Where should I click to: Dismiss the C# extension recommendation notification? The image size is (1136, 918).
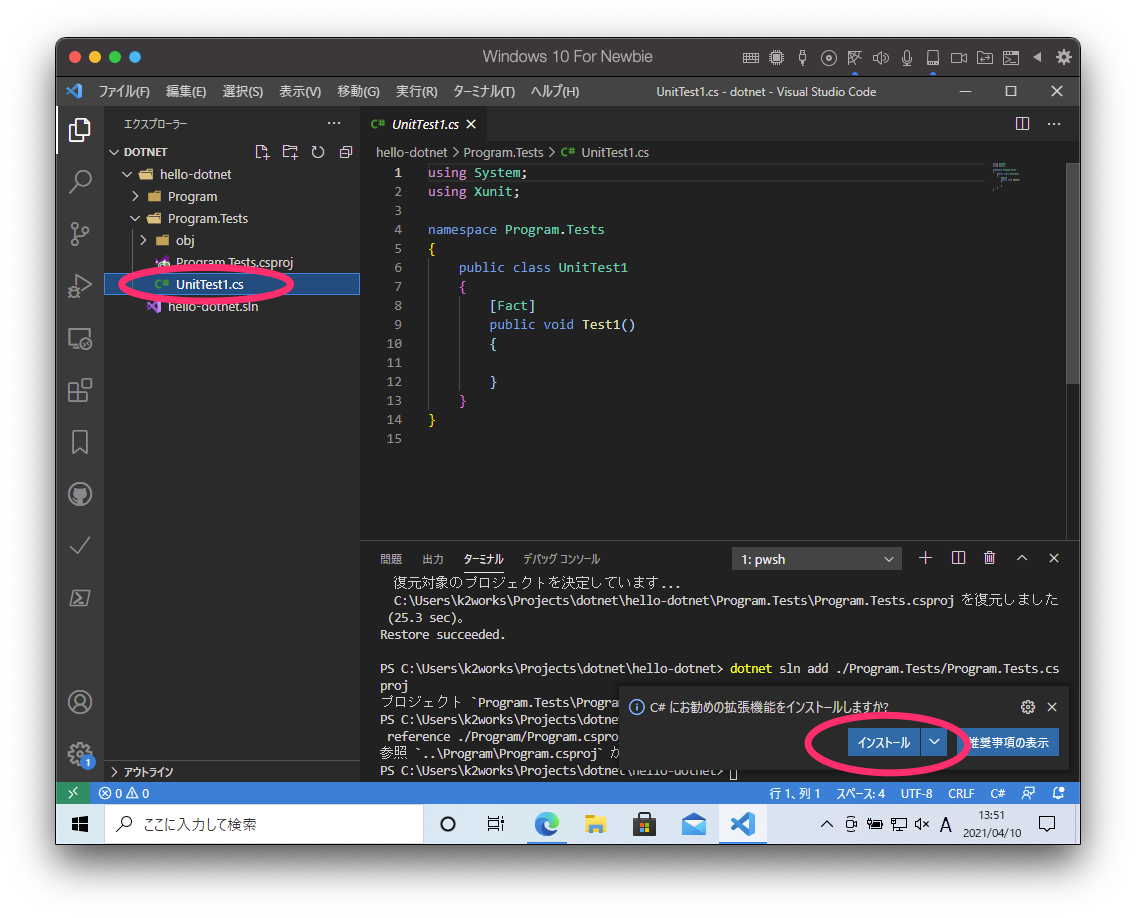coord(1052,707)
